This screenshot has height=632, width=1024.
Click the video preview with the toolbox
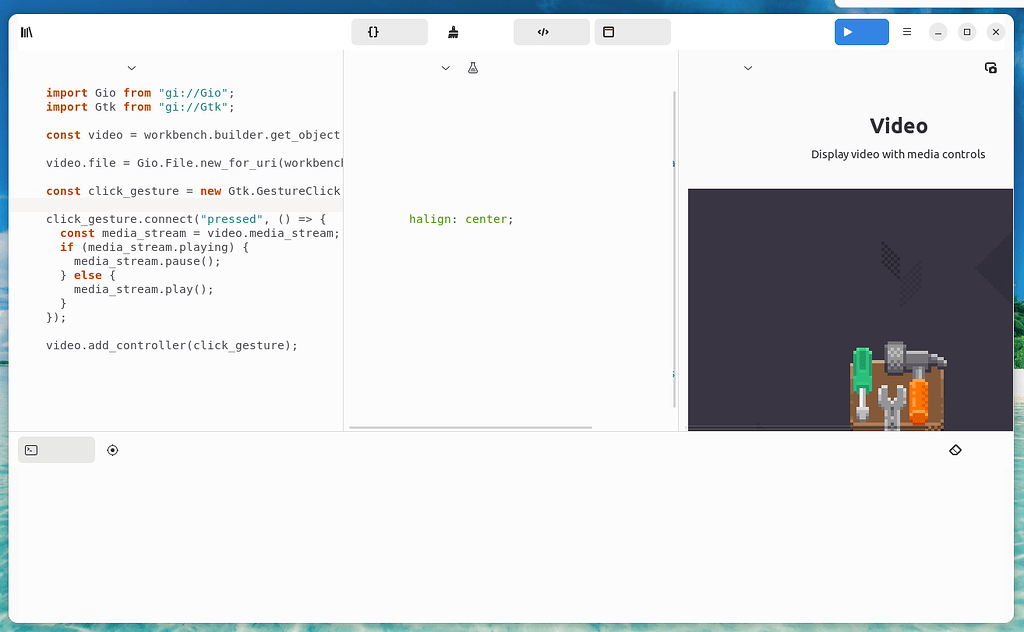(850, 310)
